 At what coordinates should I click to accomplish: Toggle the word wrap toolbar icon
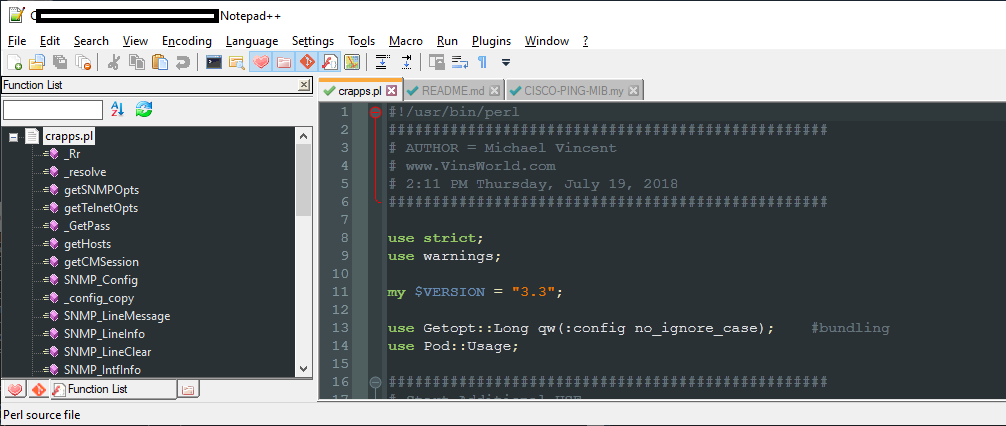[x=459, y=62]
